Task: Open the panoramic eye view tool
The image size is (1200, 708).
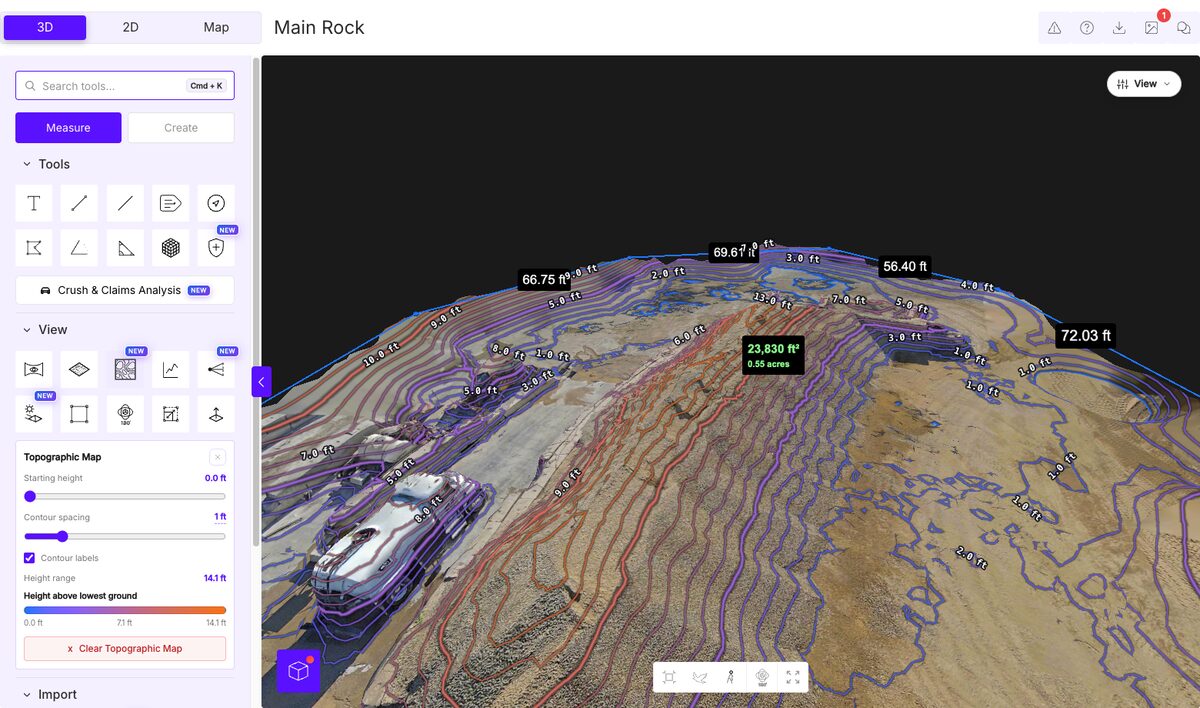Action: tap(33, 369)
